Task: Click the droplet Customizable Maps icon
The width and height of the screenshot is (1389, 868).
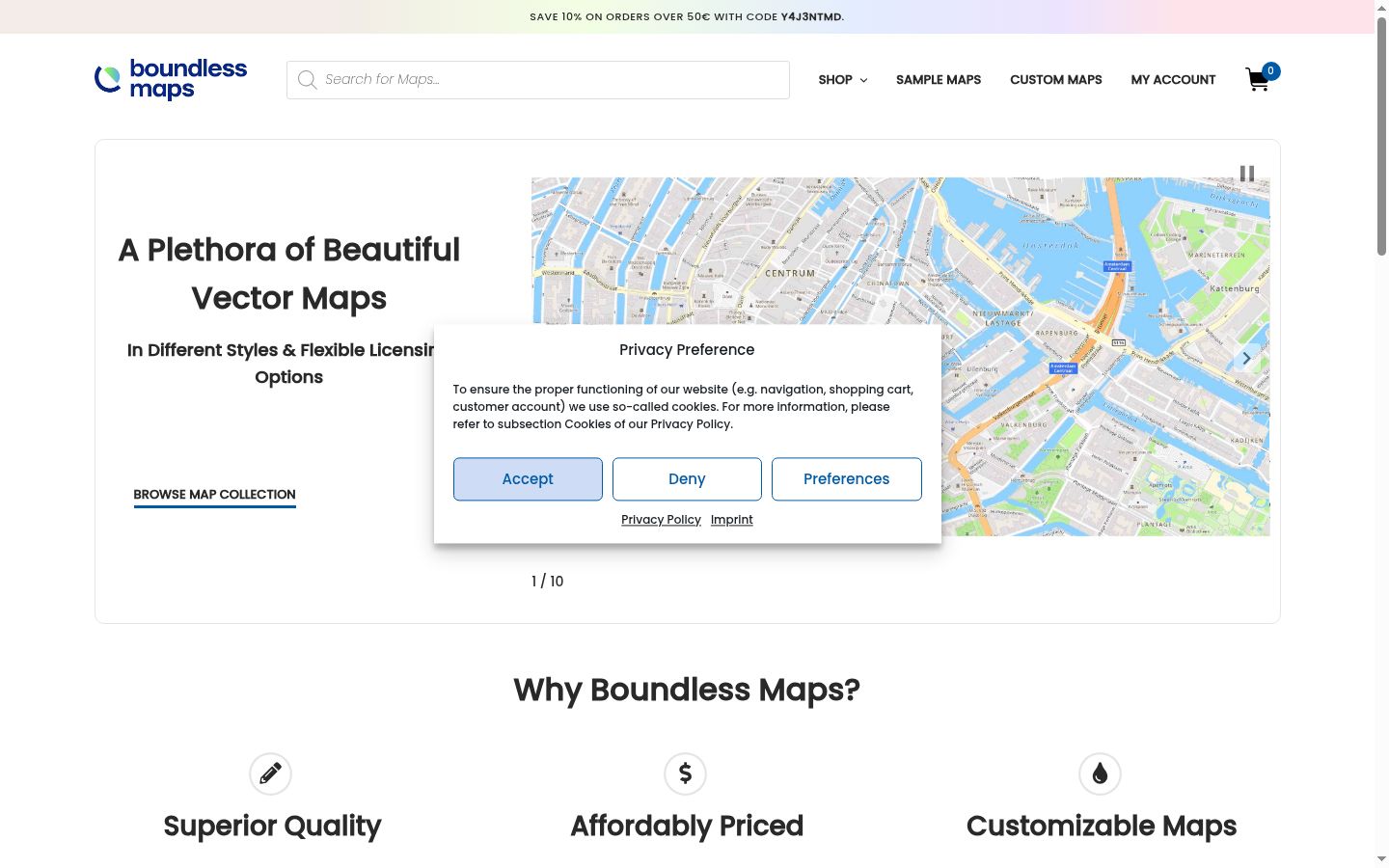Action: [1101, 773]
